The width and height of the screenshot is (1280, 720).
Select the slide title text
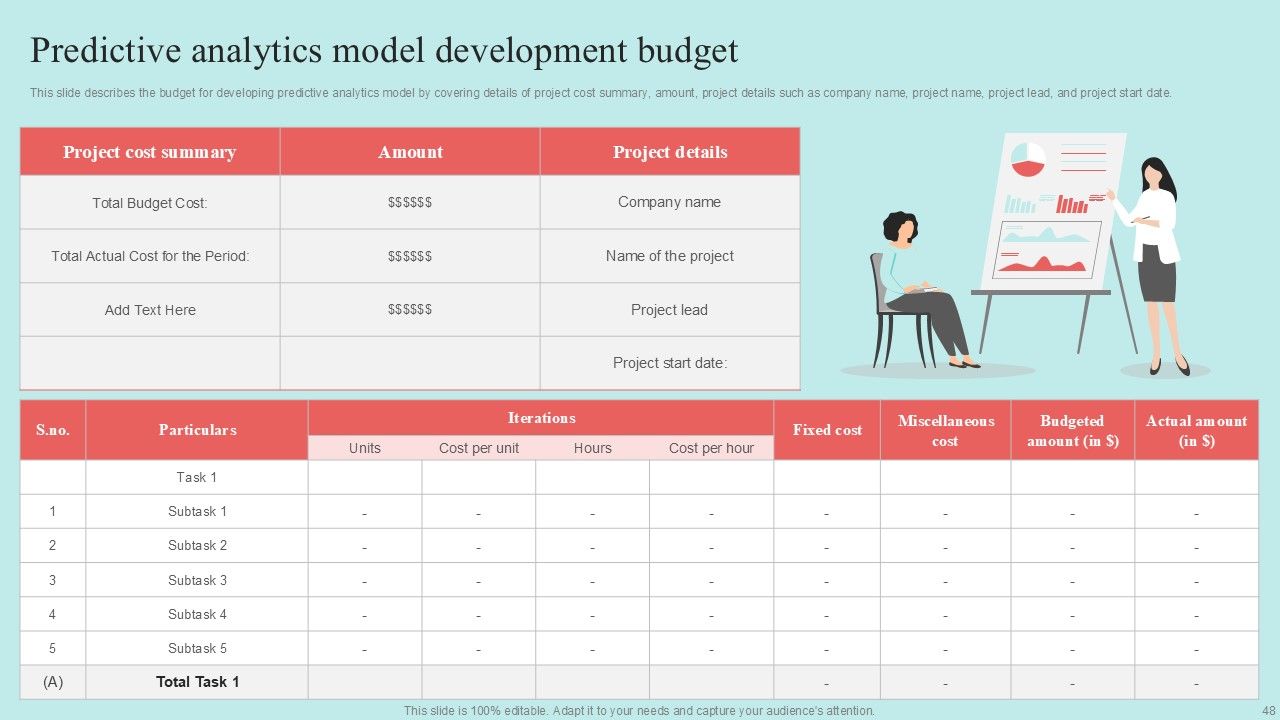click(x=384, y=50)
